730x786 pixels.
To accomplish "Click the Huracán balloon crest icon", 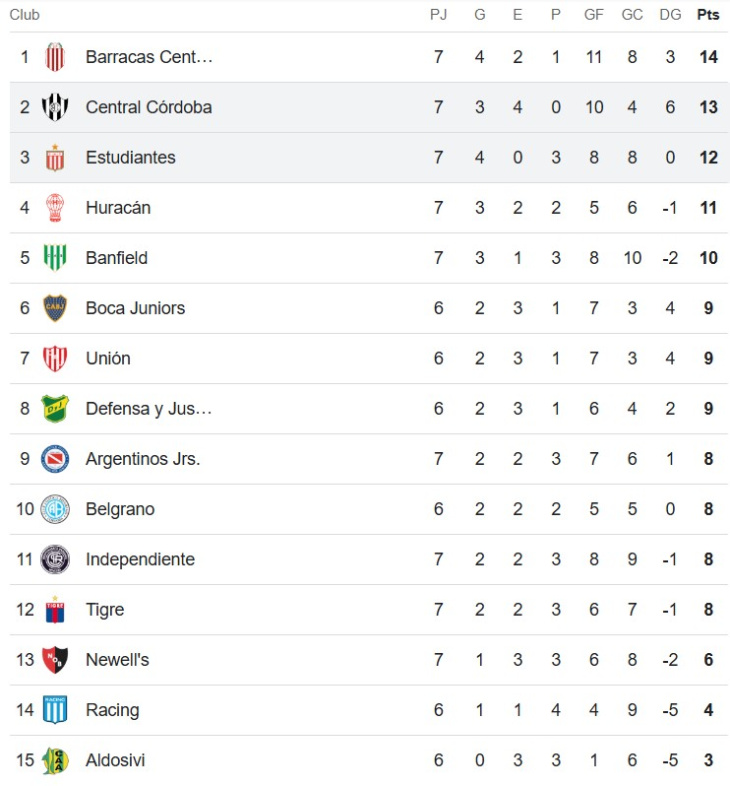I will click(x=55, y=208).
